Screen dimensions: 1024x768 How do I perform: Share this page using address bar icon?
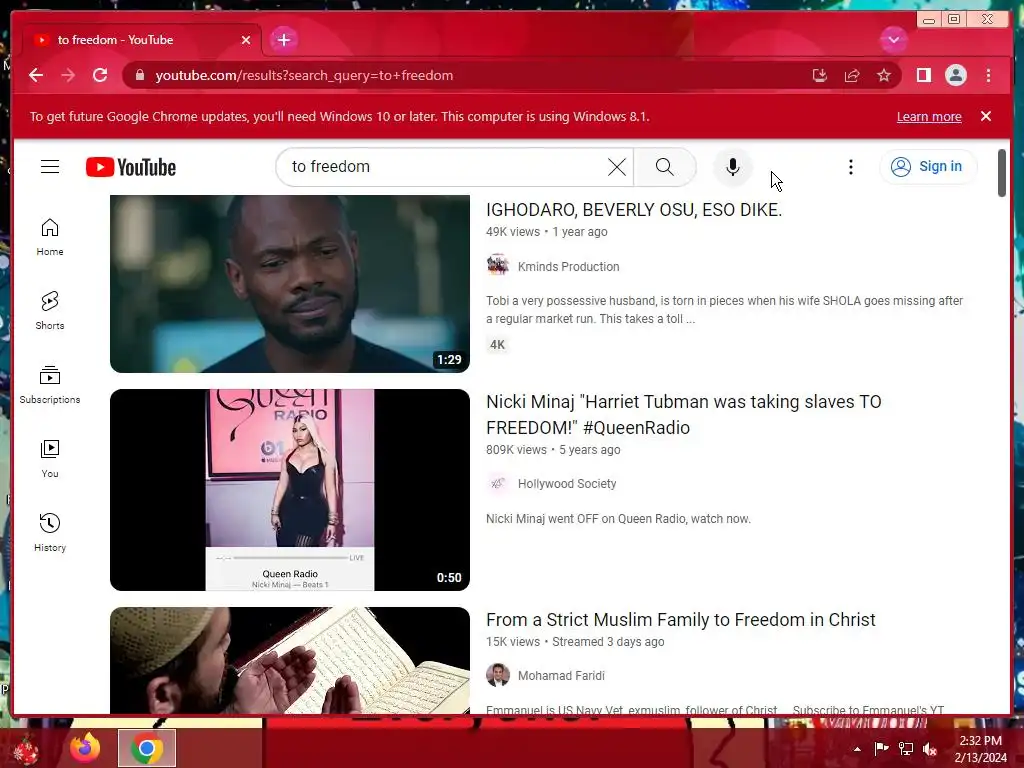(852, 75)
